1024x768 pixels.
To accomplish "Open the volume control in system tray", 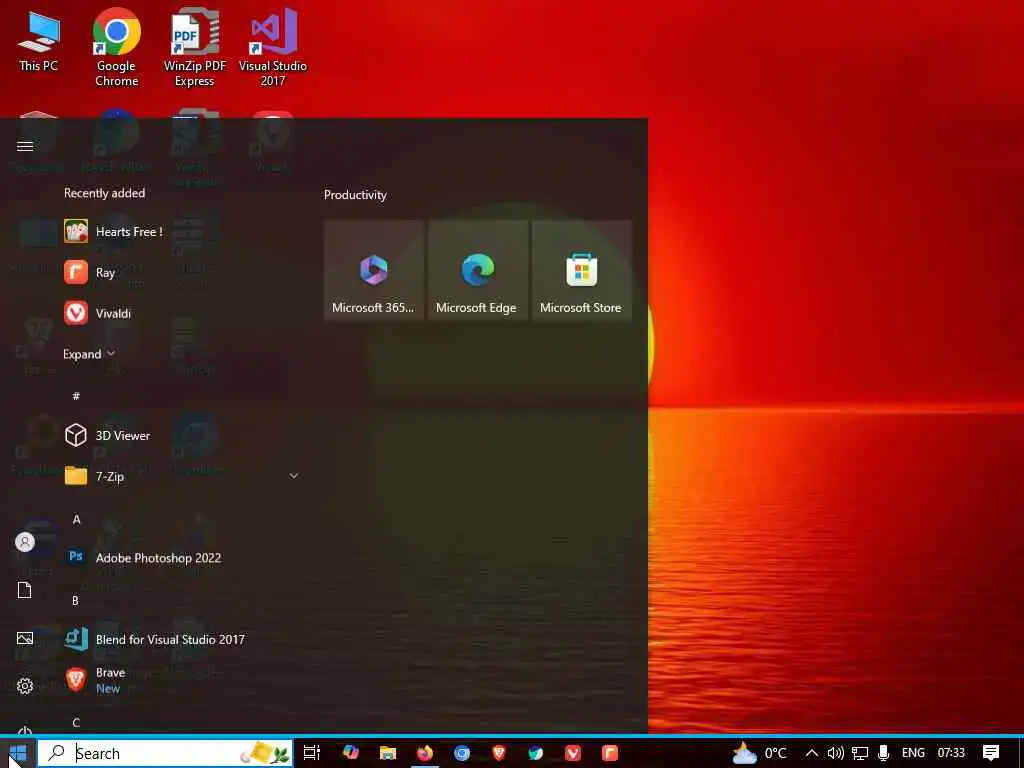I will tap(835, 753).
